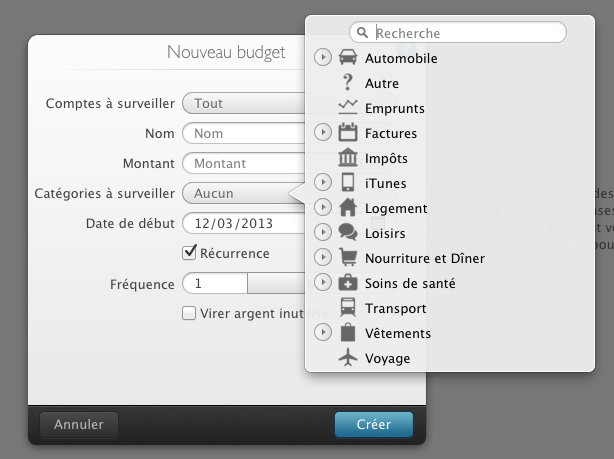Click the question mark Autre icon
614x459 pixels.
tap(348, 83)
